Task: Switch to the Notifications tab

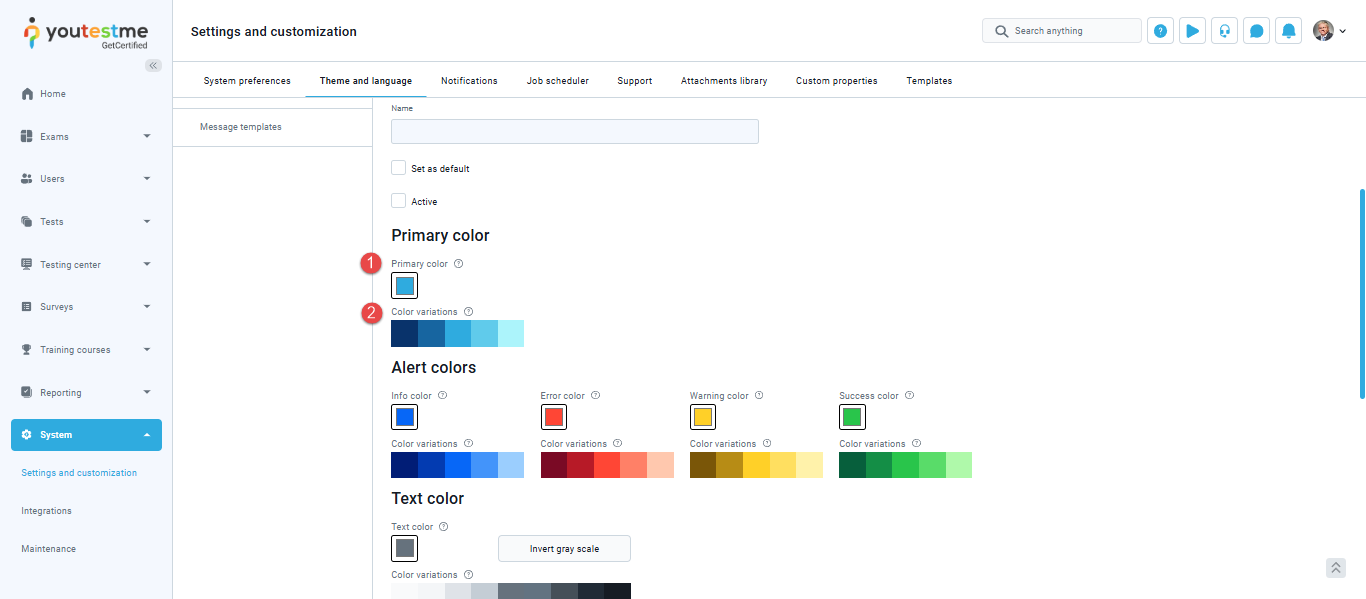Action: click(x=469, y=81)
